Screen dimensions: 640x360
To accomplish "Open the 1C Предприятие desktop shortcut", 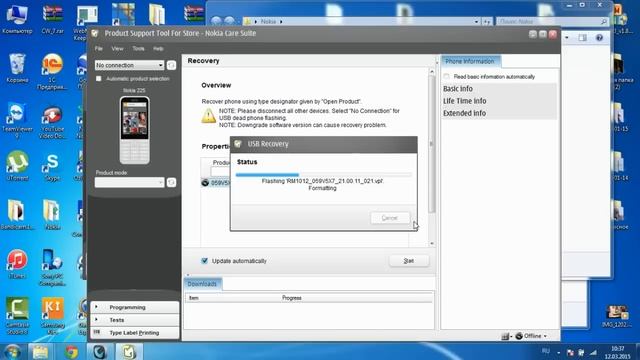I will (x=52, y=71).
